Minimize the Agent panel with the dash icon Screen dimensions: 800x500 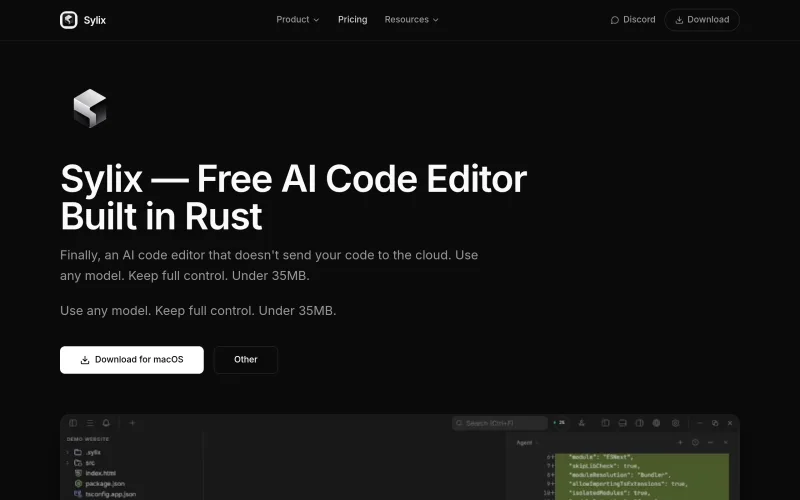[x=710, y=442]
